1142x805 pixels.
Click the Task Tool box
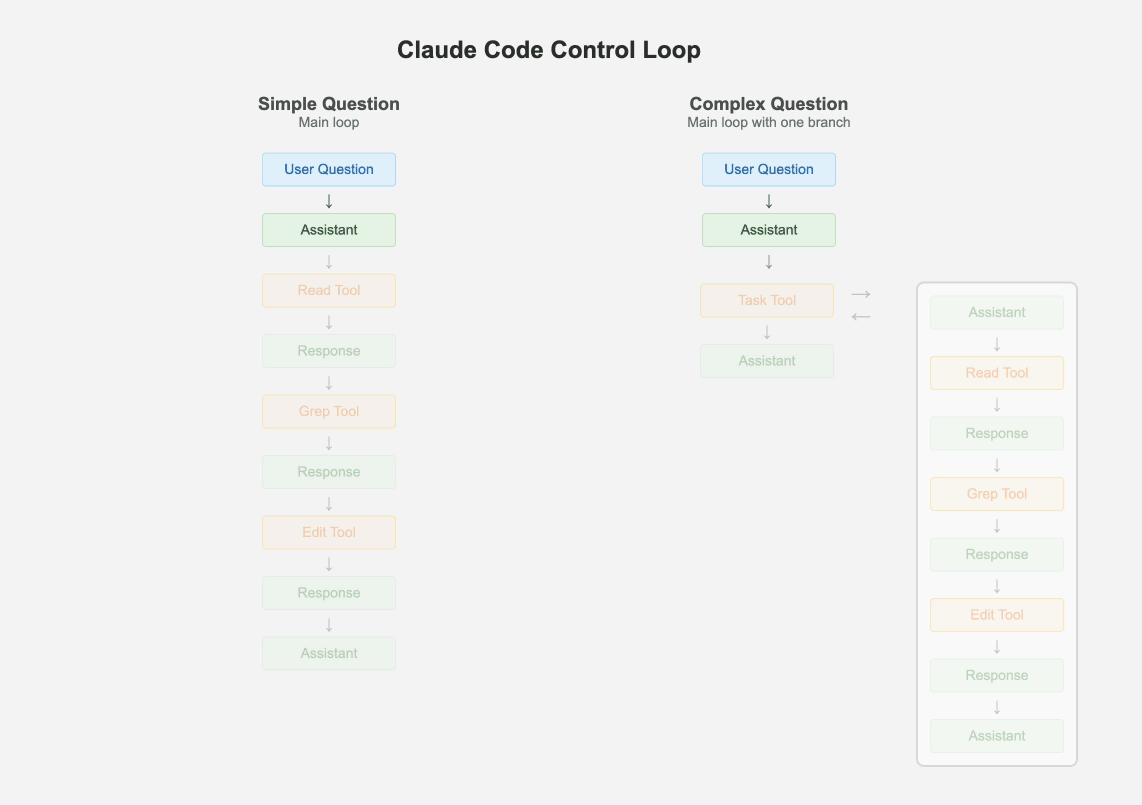[767, 300]
